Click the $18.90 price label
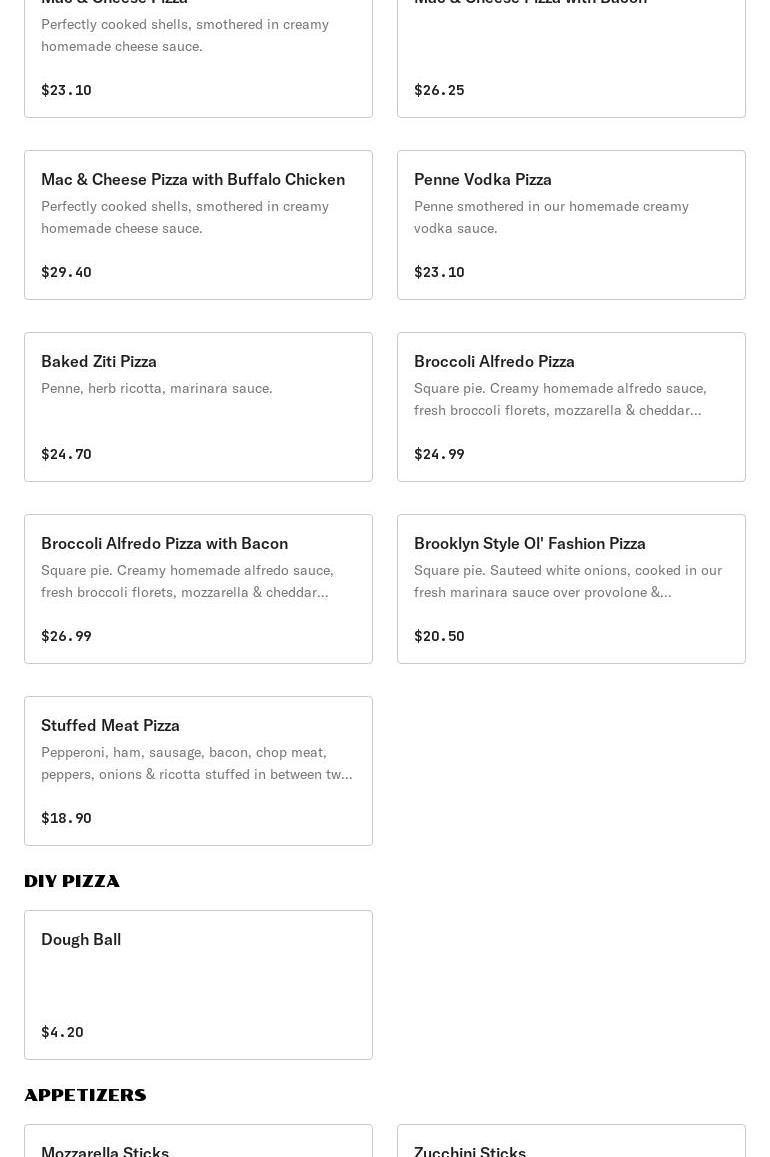 point(66,818)
